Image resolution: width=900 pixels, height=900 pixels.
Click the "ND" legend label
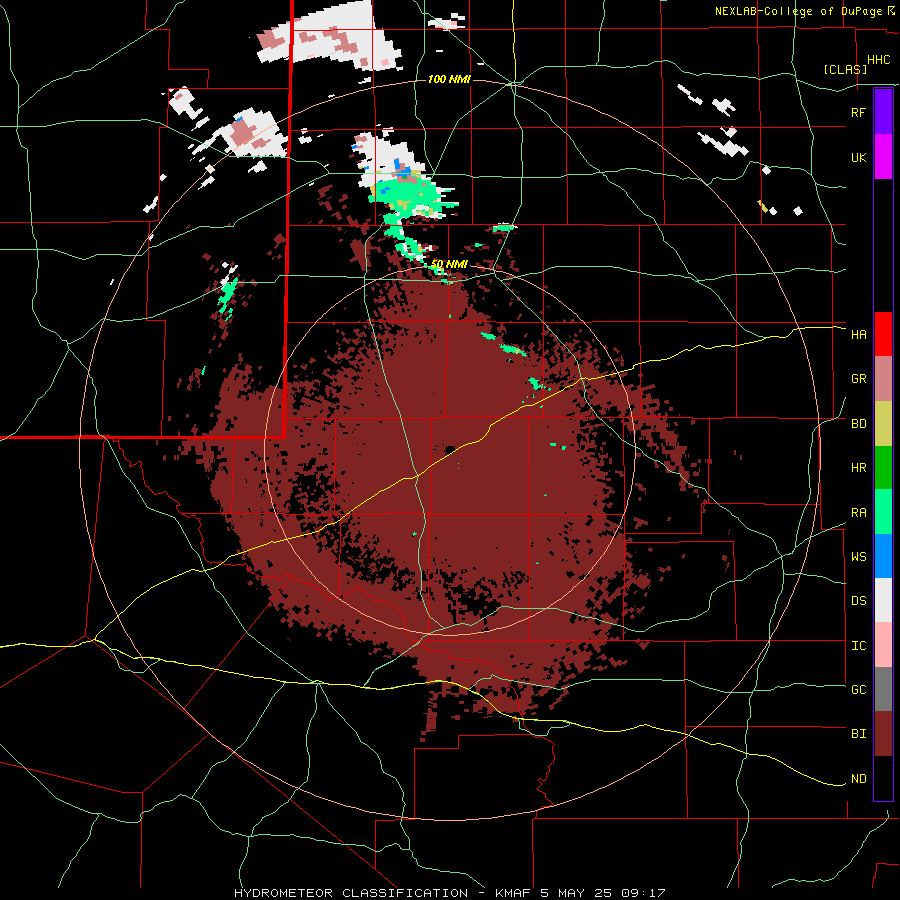click(x=858, y=779)
